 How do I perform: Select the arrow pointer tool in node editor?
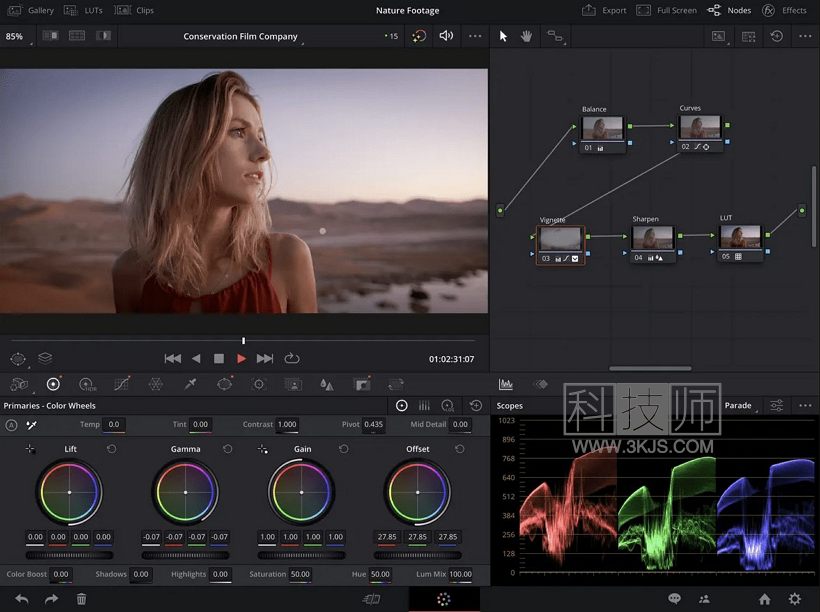(x=503, y=36)
